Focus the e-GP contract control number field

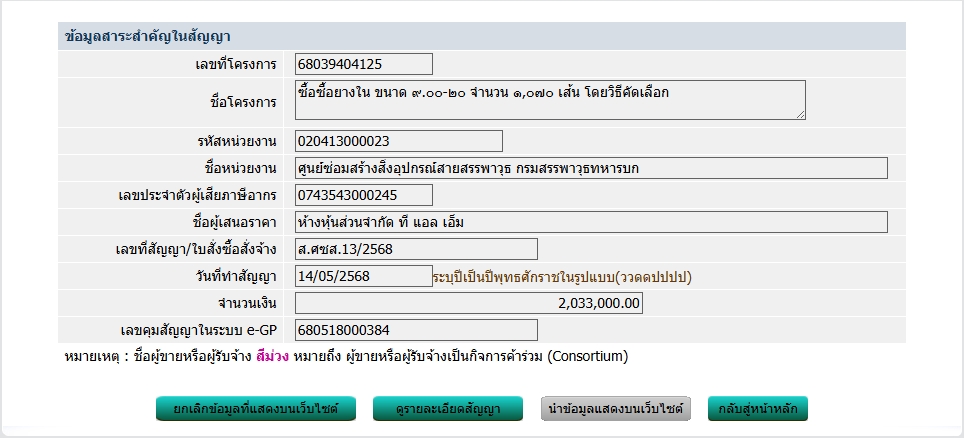pyautogui.click(x=416, y=330)
